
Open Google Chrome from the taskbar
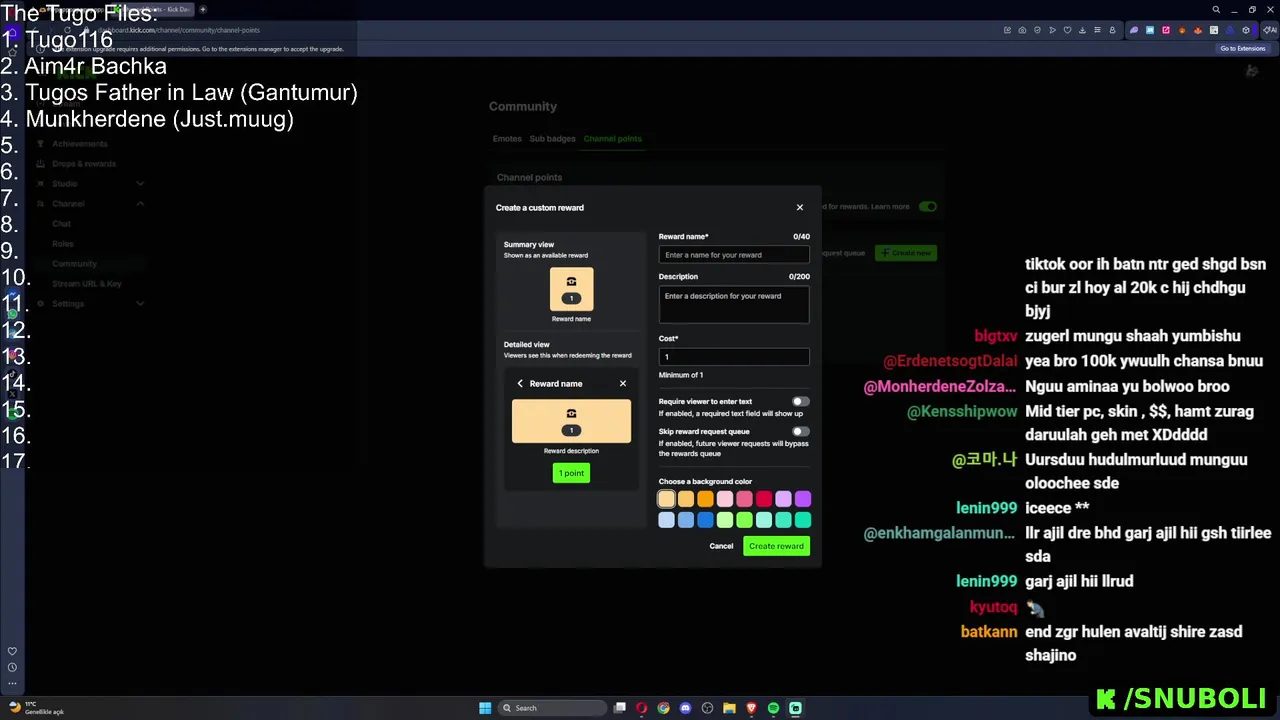(663, 708)
